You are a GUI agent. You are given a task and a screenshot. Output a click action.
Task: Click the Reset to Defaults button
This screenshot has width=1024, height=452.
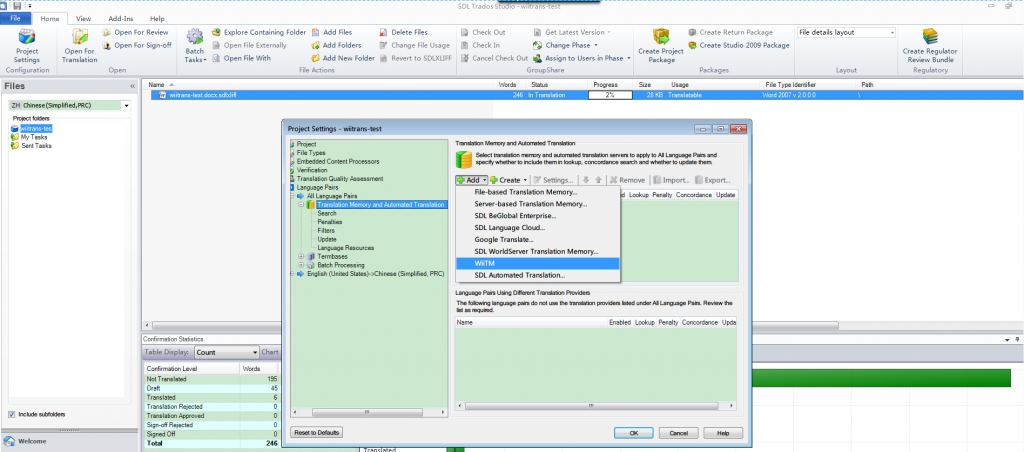316,432
